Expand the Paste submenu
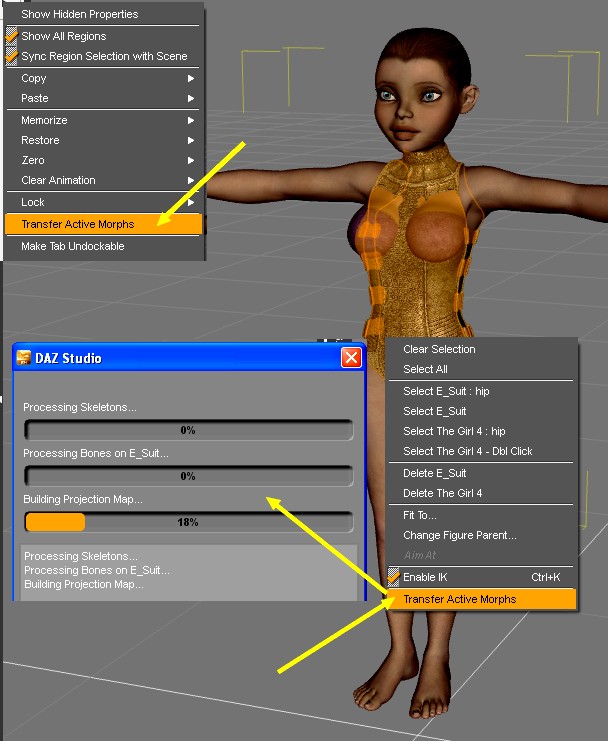608x741 pixels. (x=104, y=98)
